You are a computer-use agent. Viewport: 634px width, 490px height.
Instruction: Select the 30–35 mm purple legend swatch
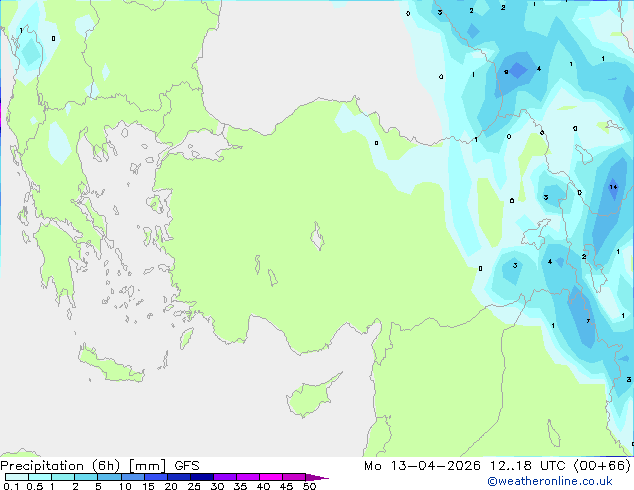225,477
